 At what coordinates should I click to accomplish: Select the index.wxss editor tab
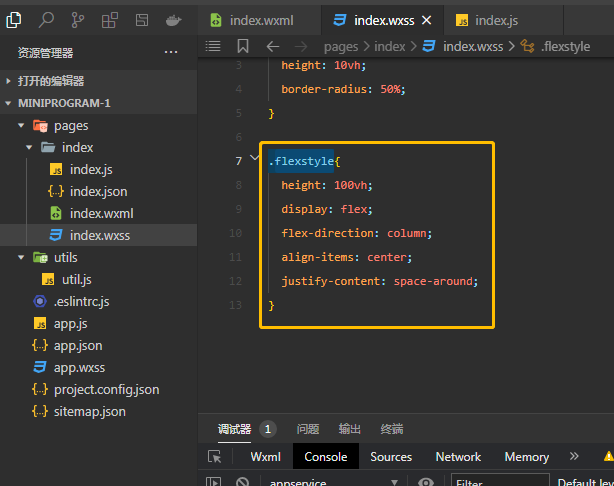point(383,20)
